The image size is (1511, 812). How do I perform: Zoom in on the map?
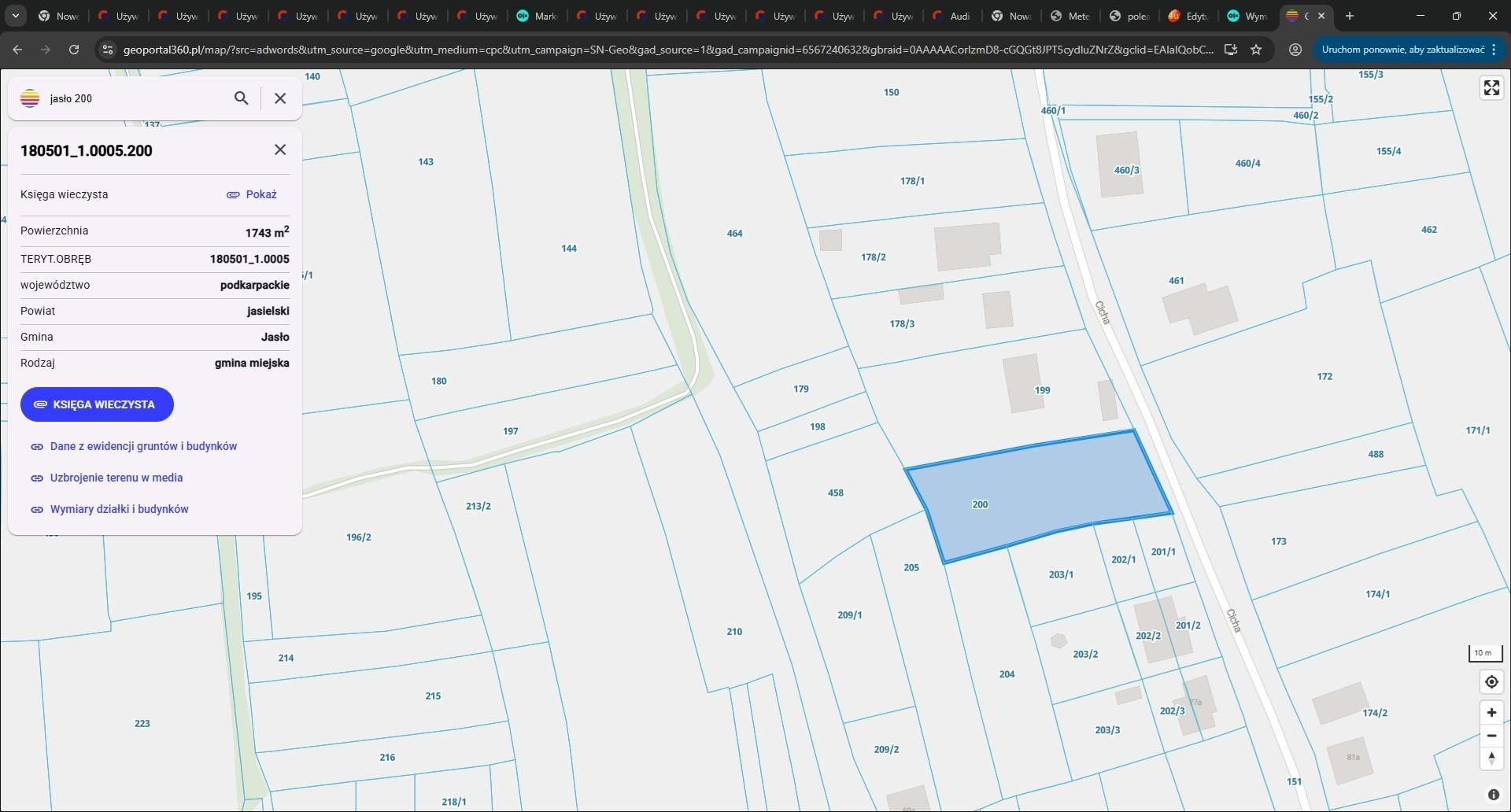tap(1491, 713)
